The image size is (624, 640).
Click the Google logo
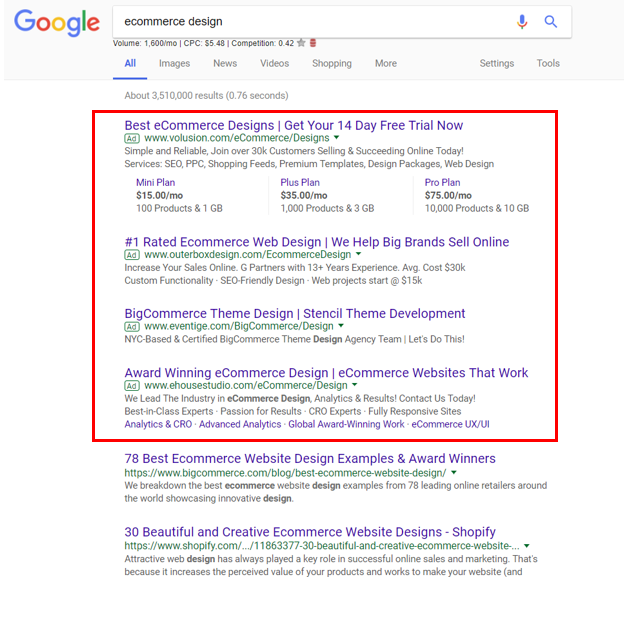pyautogui.click(x=57, y=22)
